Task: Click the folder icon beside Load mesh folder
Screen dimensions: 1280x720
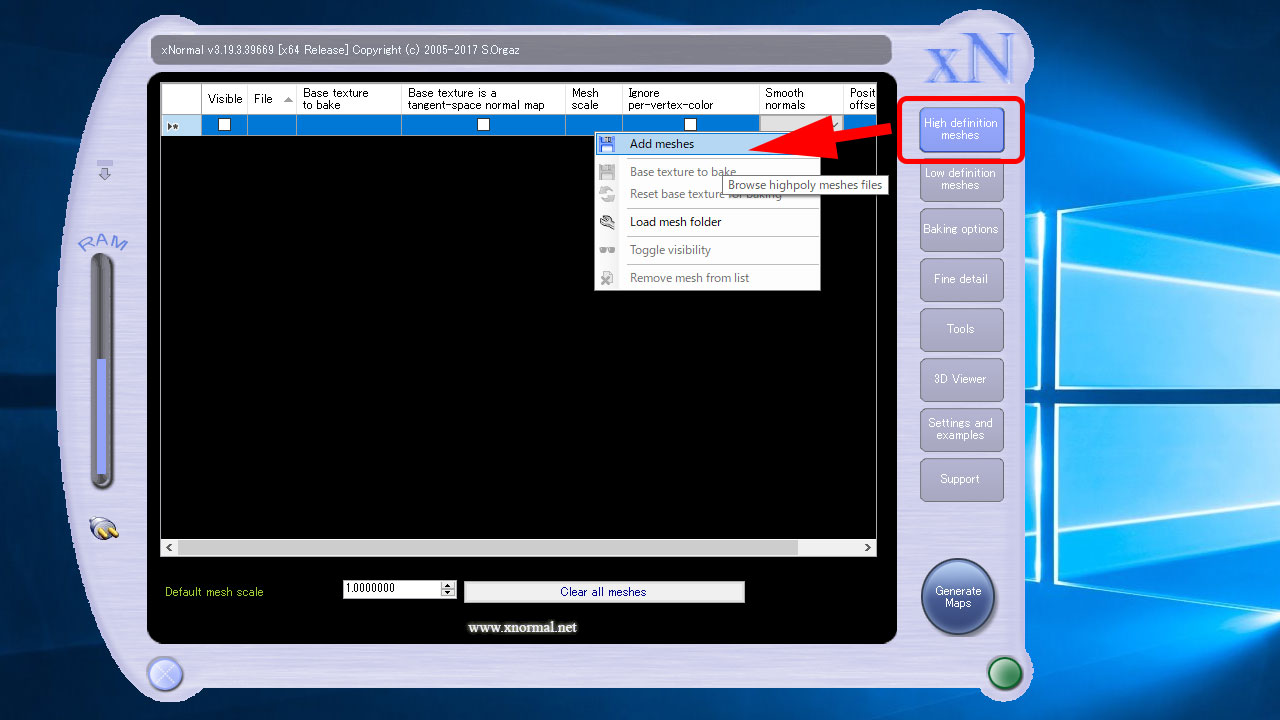Action: pyautogui.click(x=606, y=222)
